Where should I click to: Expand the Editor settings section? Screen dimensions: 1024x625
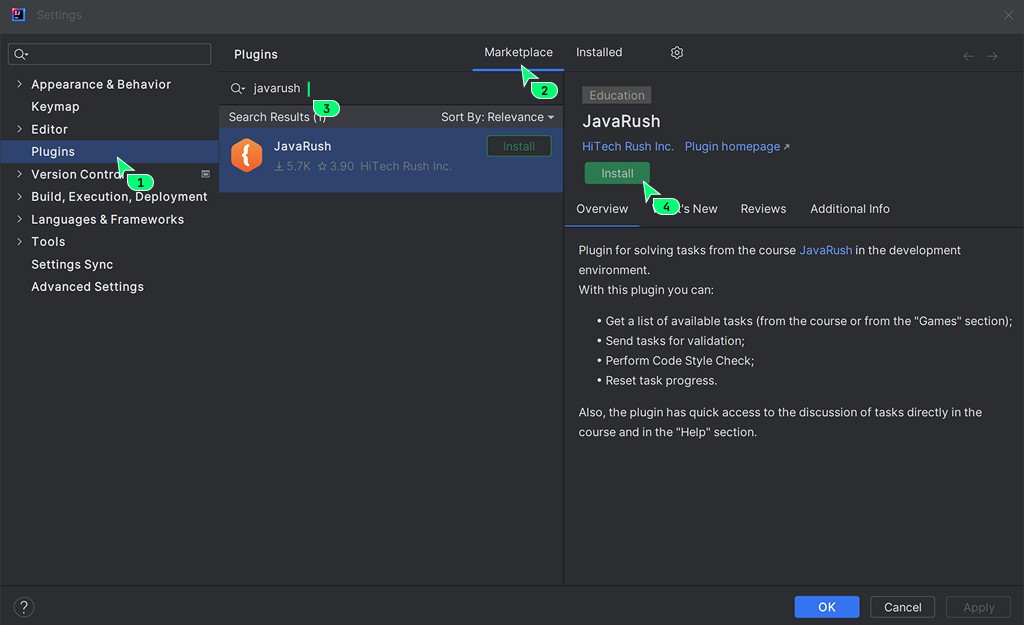click(x=20, y=129)
